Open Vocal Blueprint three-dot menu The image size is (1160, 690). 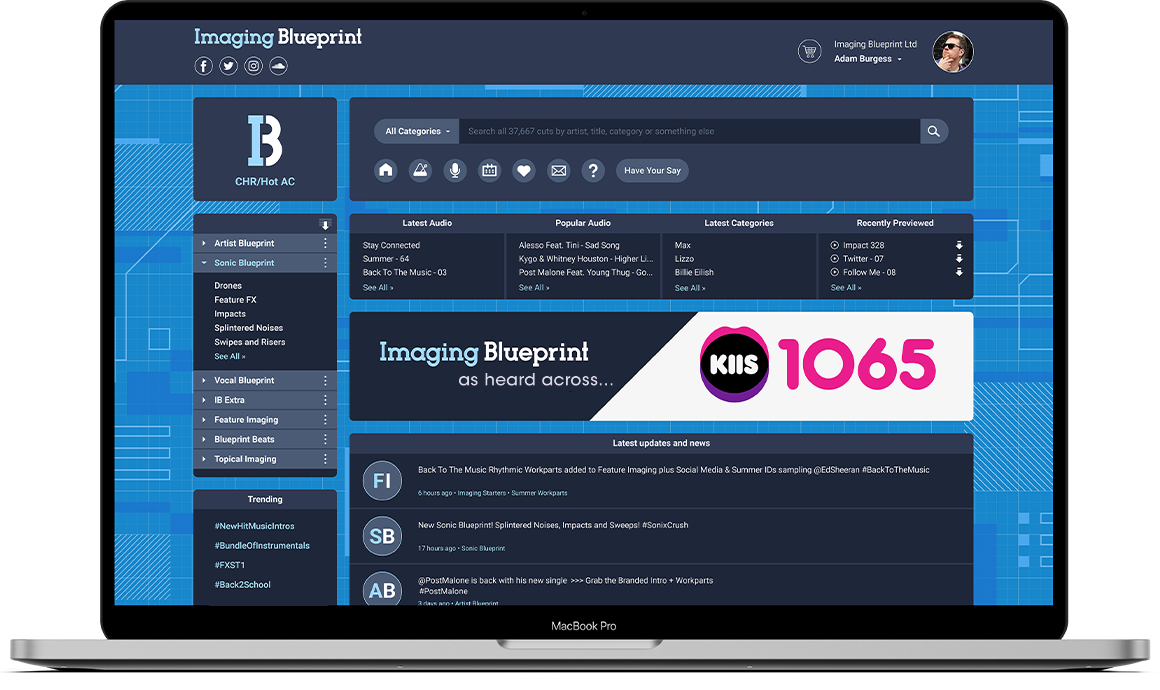(x=325, y=380)
